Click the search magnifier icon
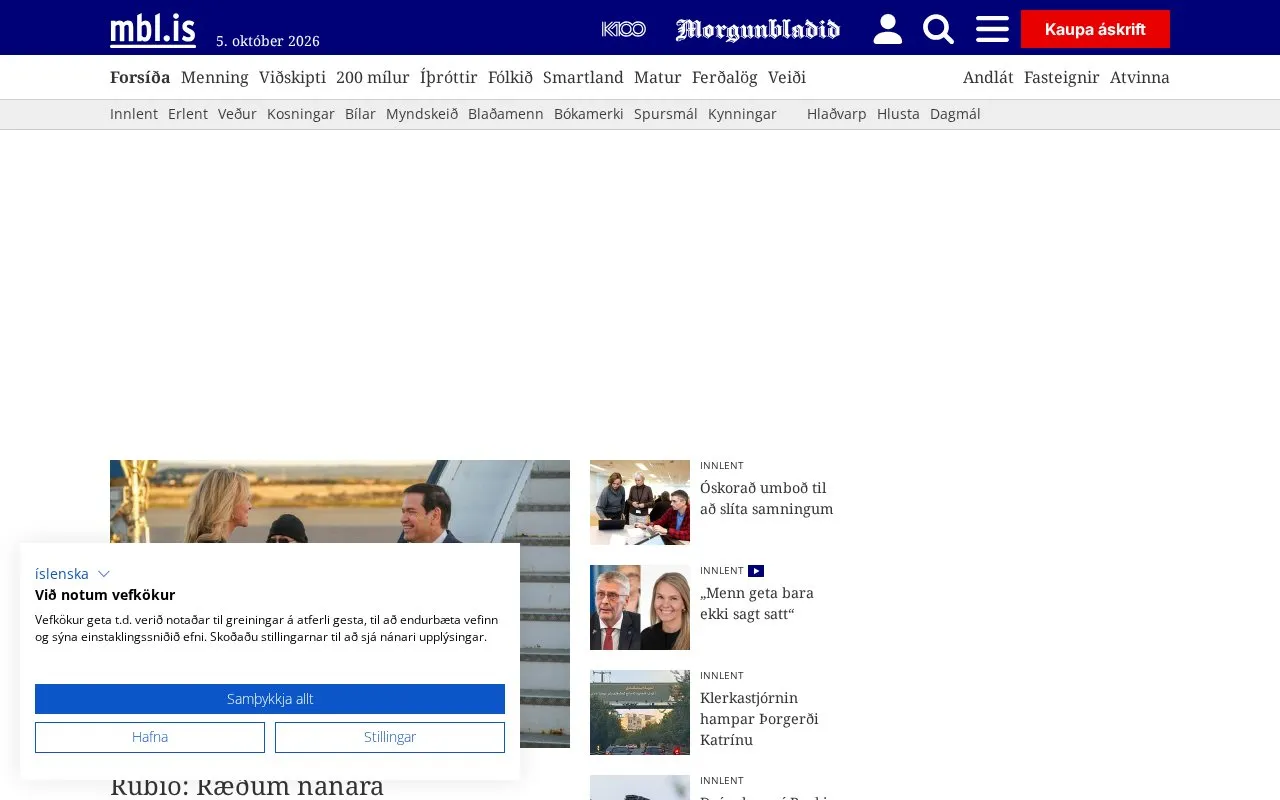The width and height of the screenshot is (1280, 800). click(938, 29)
